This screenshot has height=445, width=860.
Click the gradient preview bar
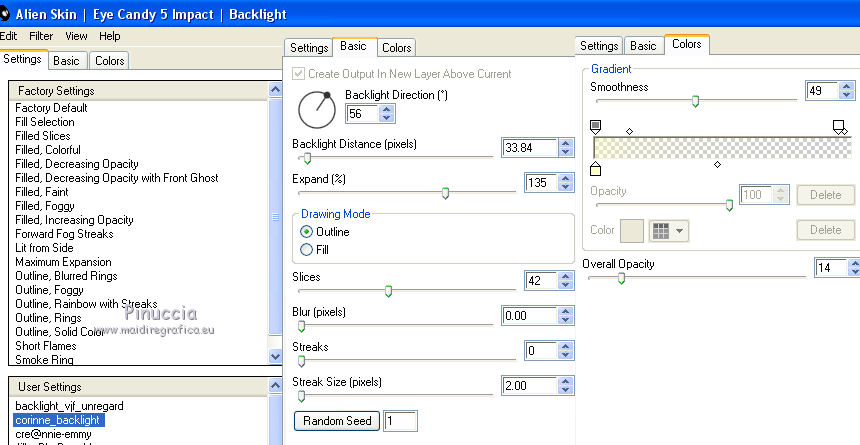click(x=722, y=148)
